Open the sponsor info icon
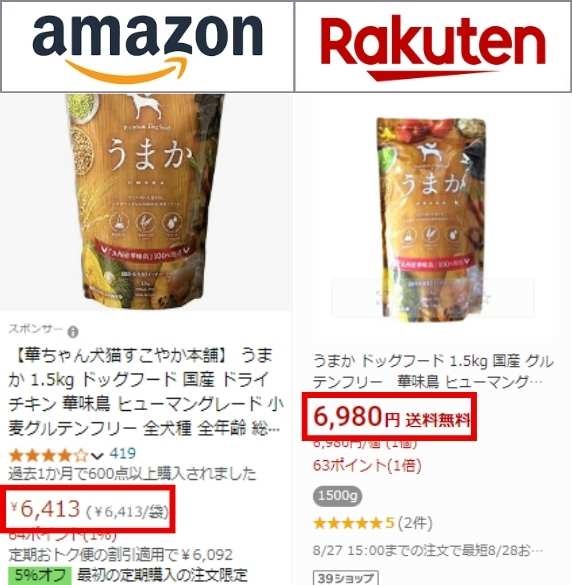 click(x=73, y=331)
